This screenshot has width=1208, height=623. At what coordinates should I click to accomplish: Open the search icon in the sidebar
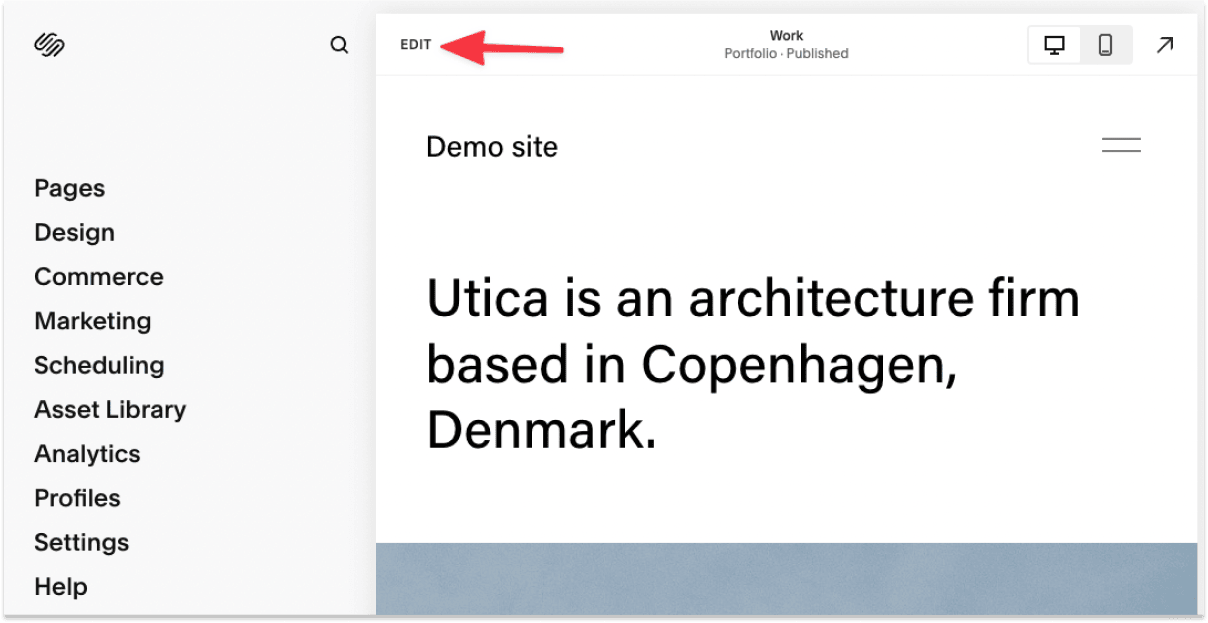pos(339,44)
